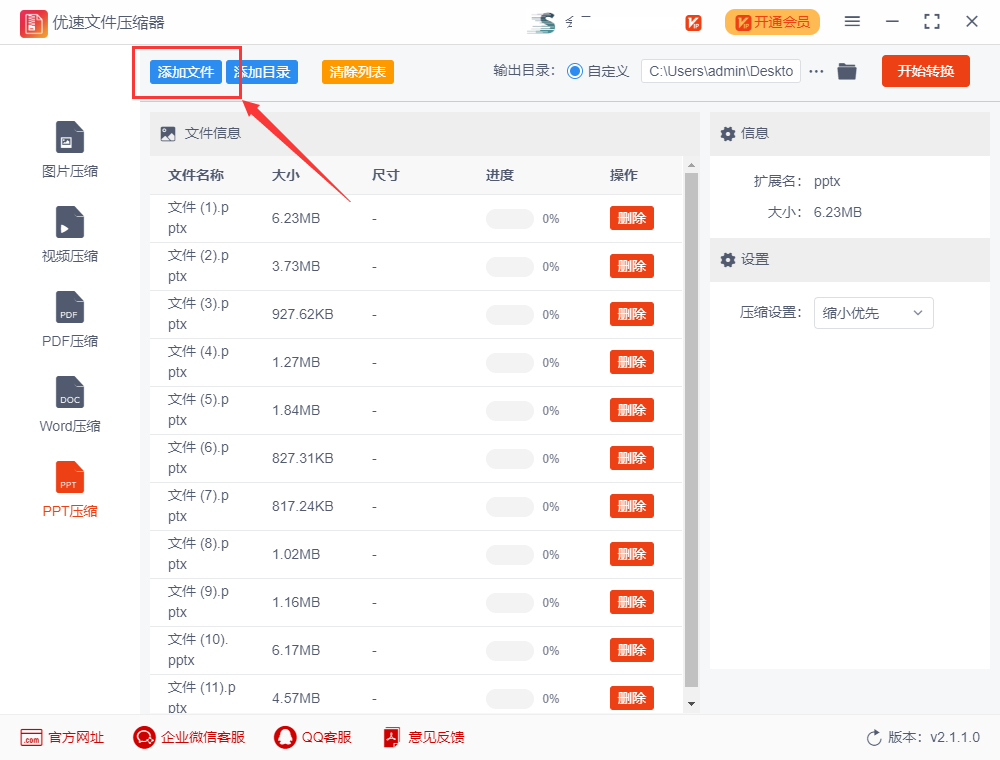Click the three-dots browse output path button
Screen dimensions: 1000x760
(816, 71)
